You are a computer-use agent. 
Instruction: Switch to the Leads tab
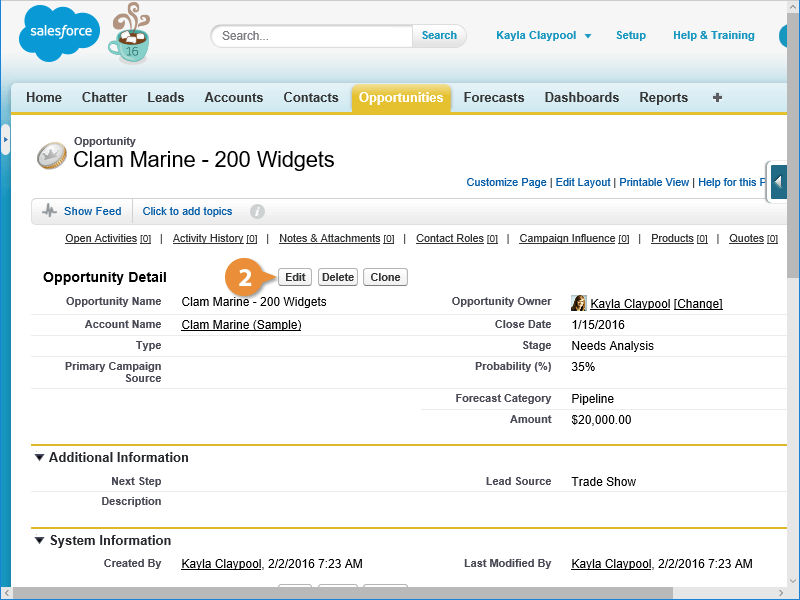tap(166, 97)
